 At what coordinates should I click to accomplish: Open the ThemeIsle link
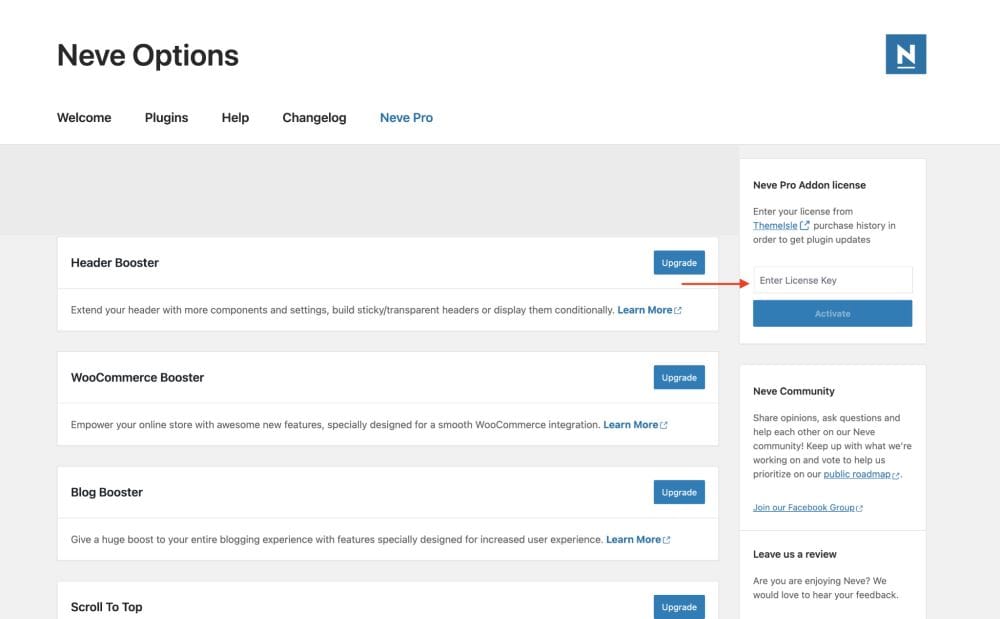775,226
